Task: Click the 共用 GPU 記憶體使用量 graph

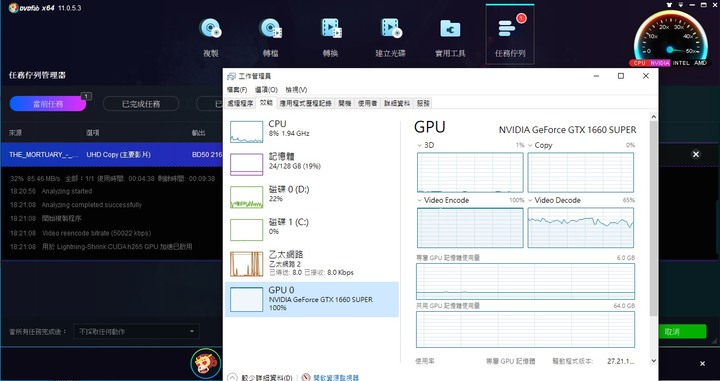Action: click(x=525, y=329)
